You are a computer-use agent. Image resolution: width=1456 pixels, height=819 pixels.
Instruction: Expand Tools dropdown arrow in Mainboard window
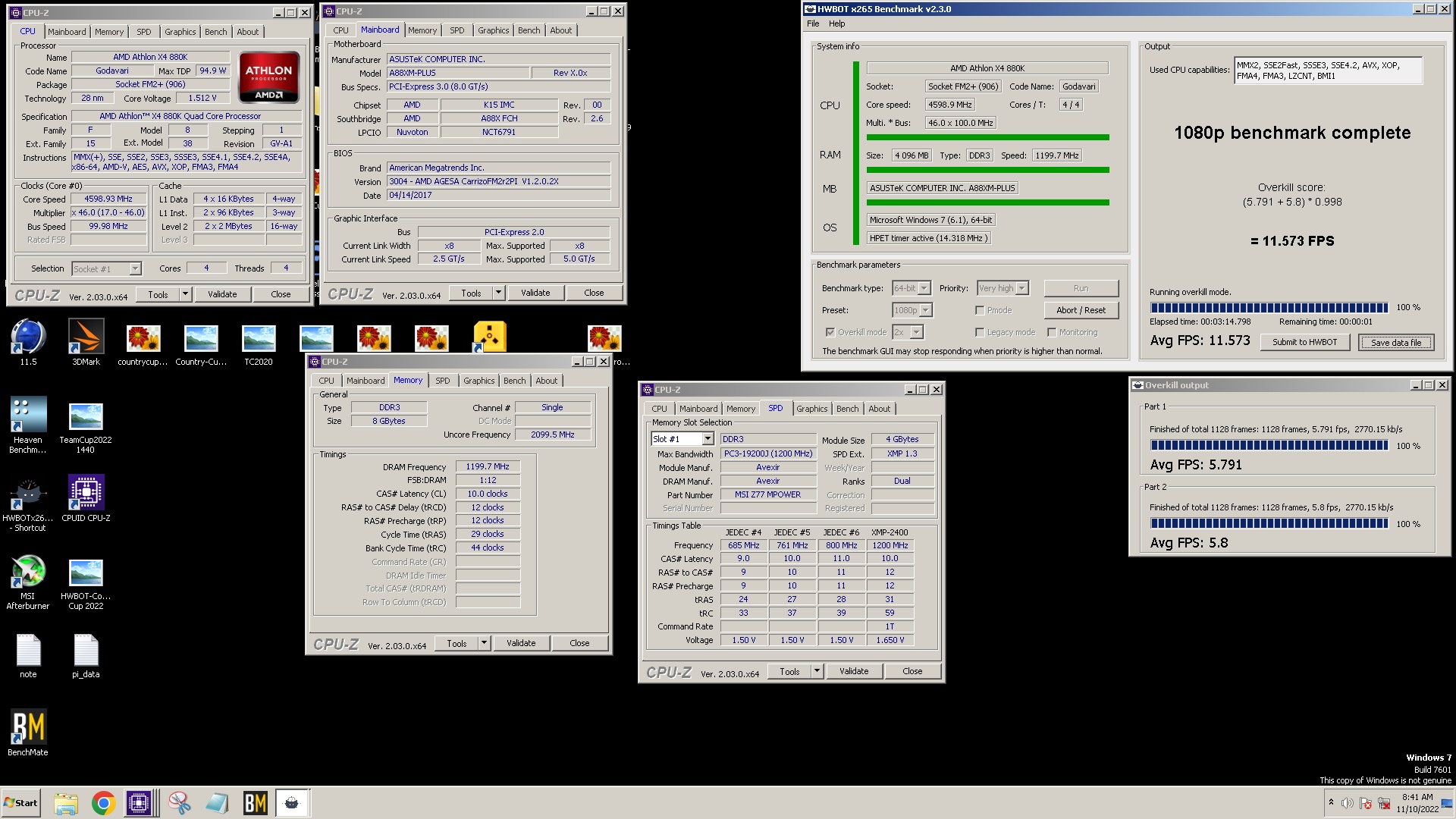pyautogui.click(x=498, y=293)
